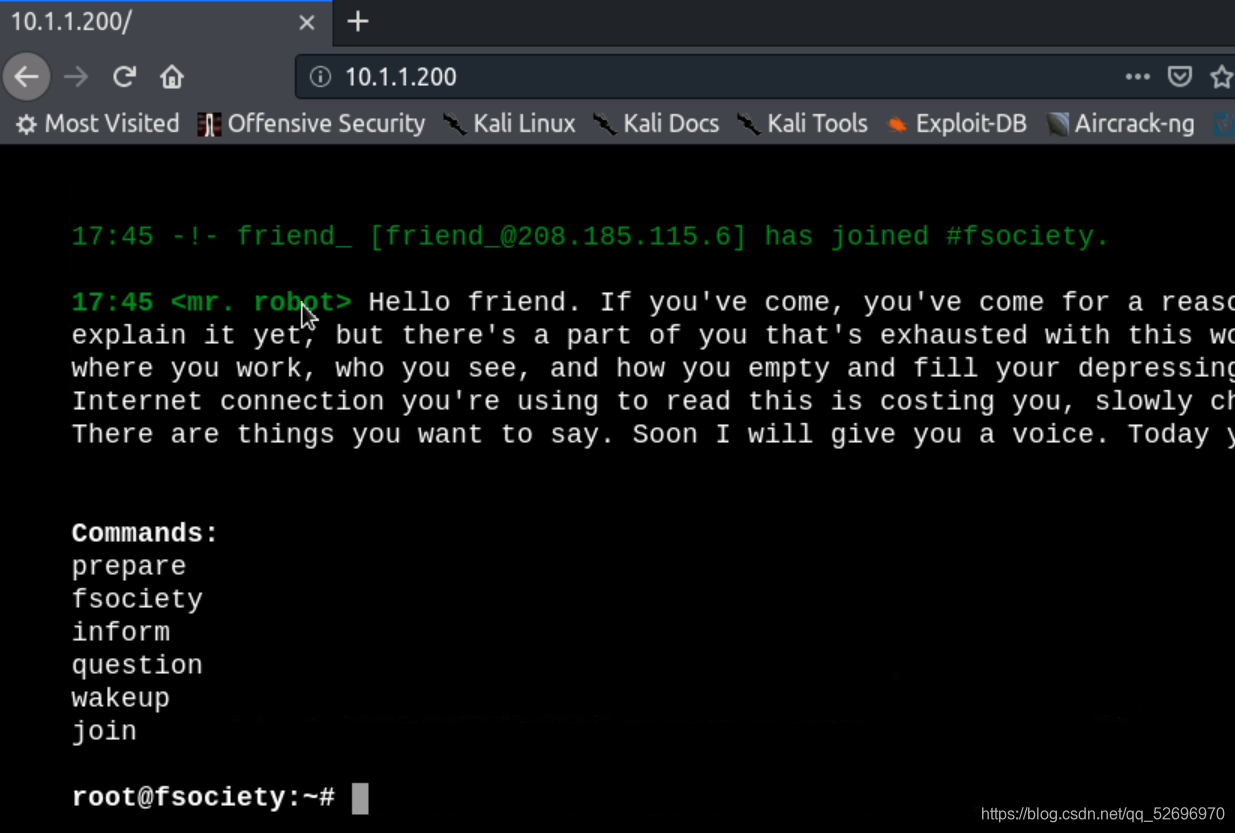The image size is (1235, 833).
Task: Open the Aircrack-ng bookmark
Action: (x=1121, y=124)
